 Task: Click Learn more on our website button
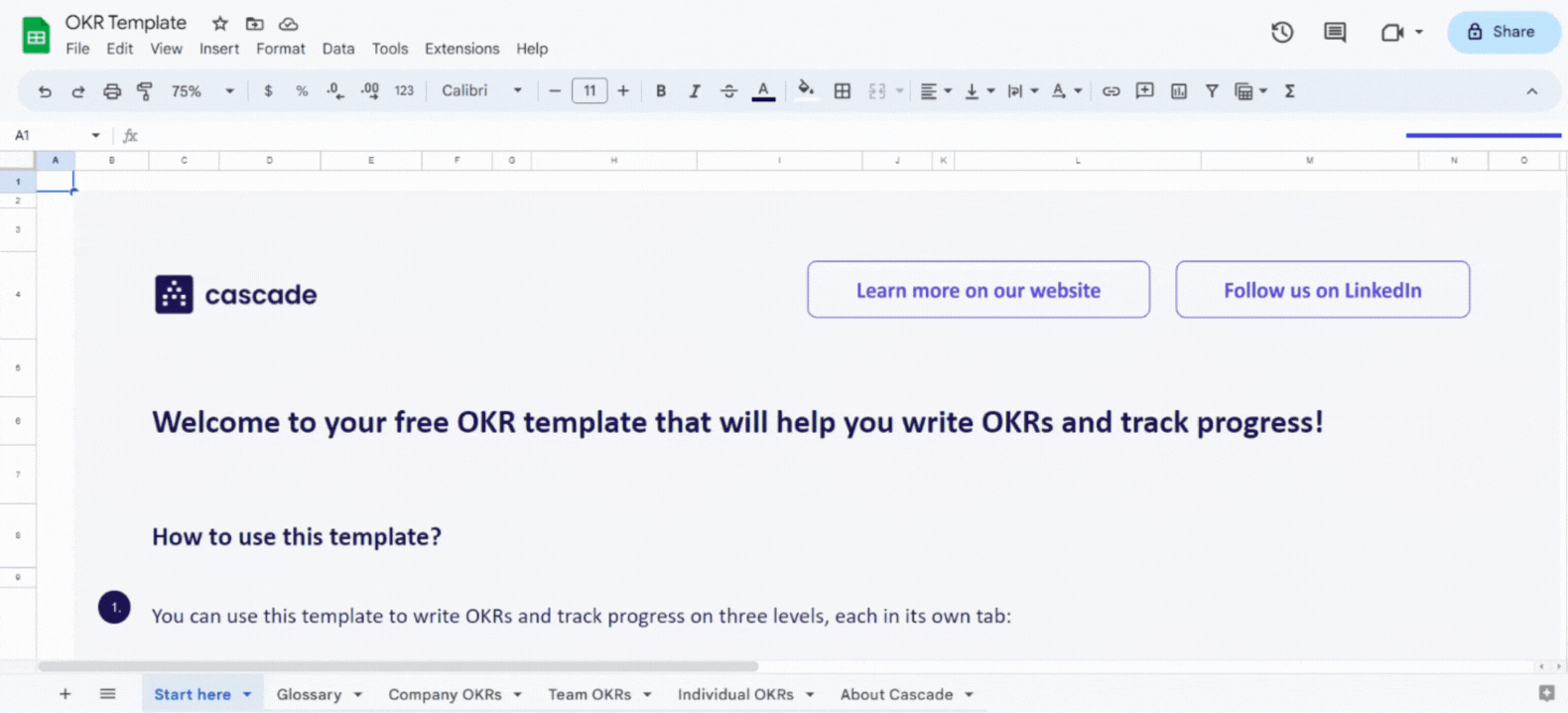tap(979, 290)
